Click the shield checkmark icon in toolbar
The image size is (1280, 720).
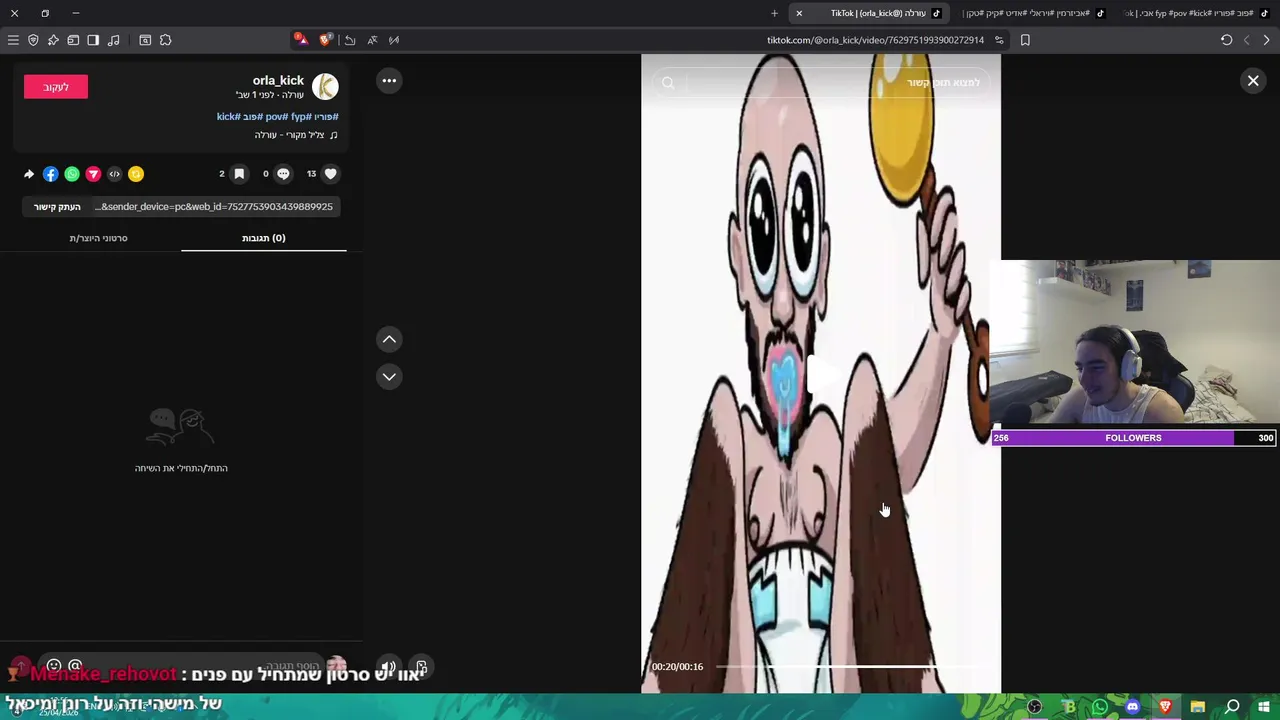pyautogui.click(x=33, y=40)
